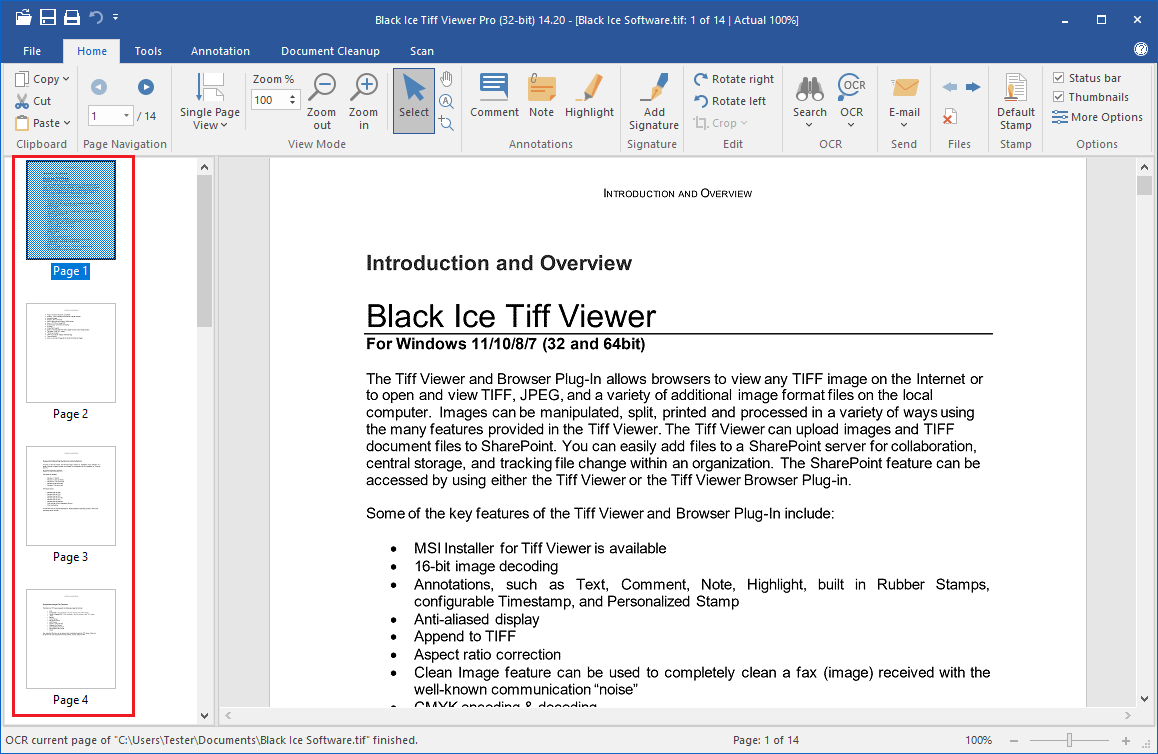1158x754 pixels.
Task: Choose the magnifier with letter A tool
Action: coord(446,101)
